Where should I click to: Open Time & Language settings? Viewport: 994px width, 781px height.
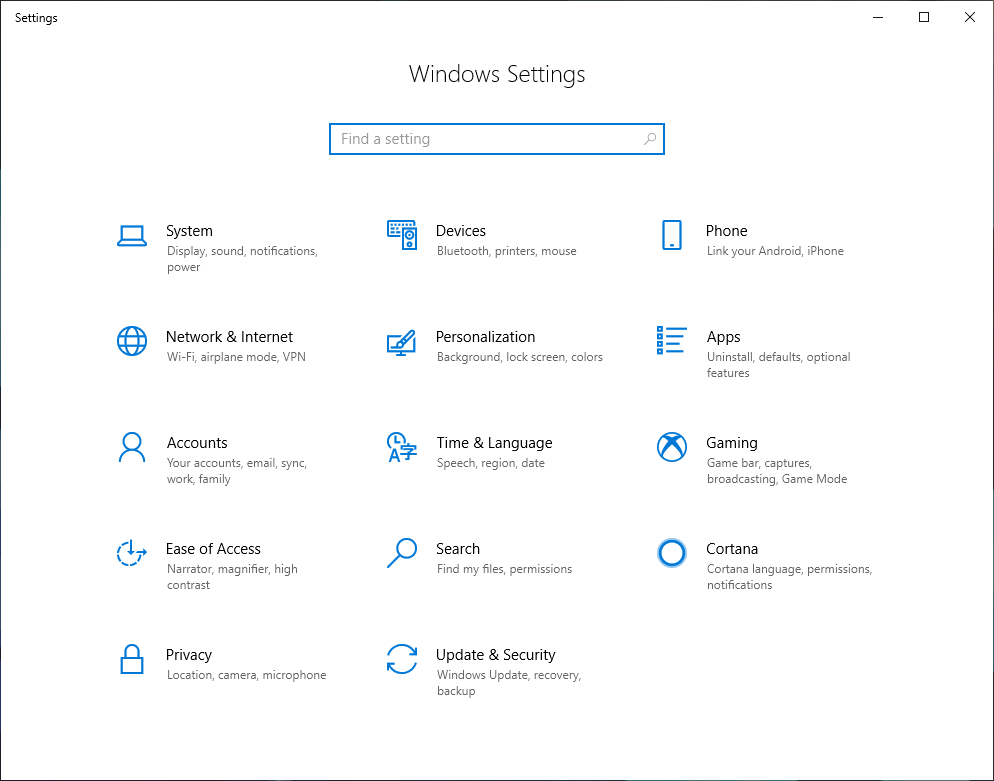click(494, 442)
